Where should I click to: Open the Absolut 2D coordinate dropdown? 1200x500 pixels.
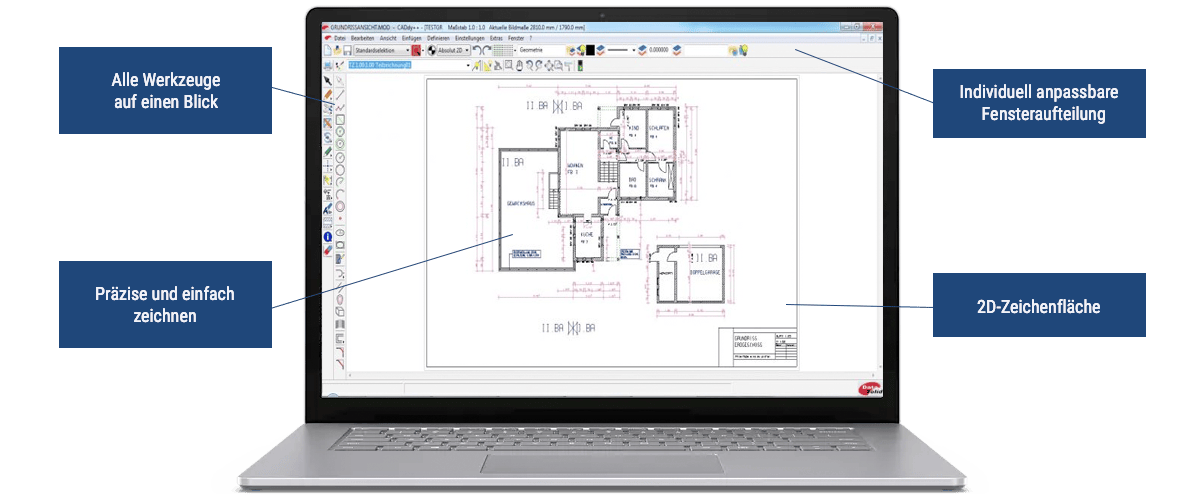tap(453, 50)
